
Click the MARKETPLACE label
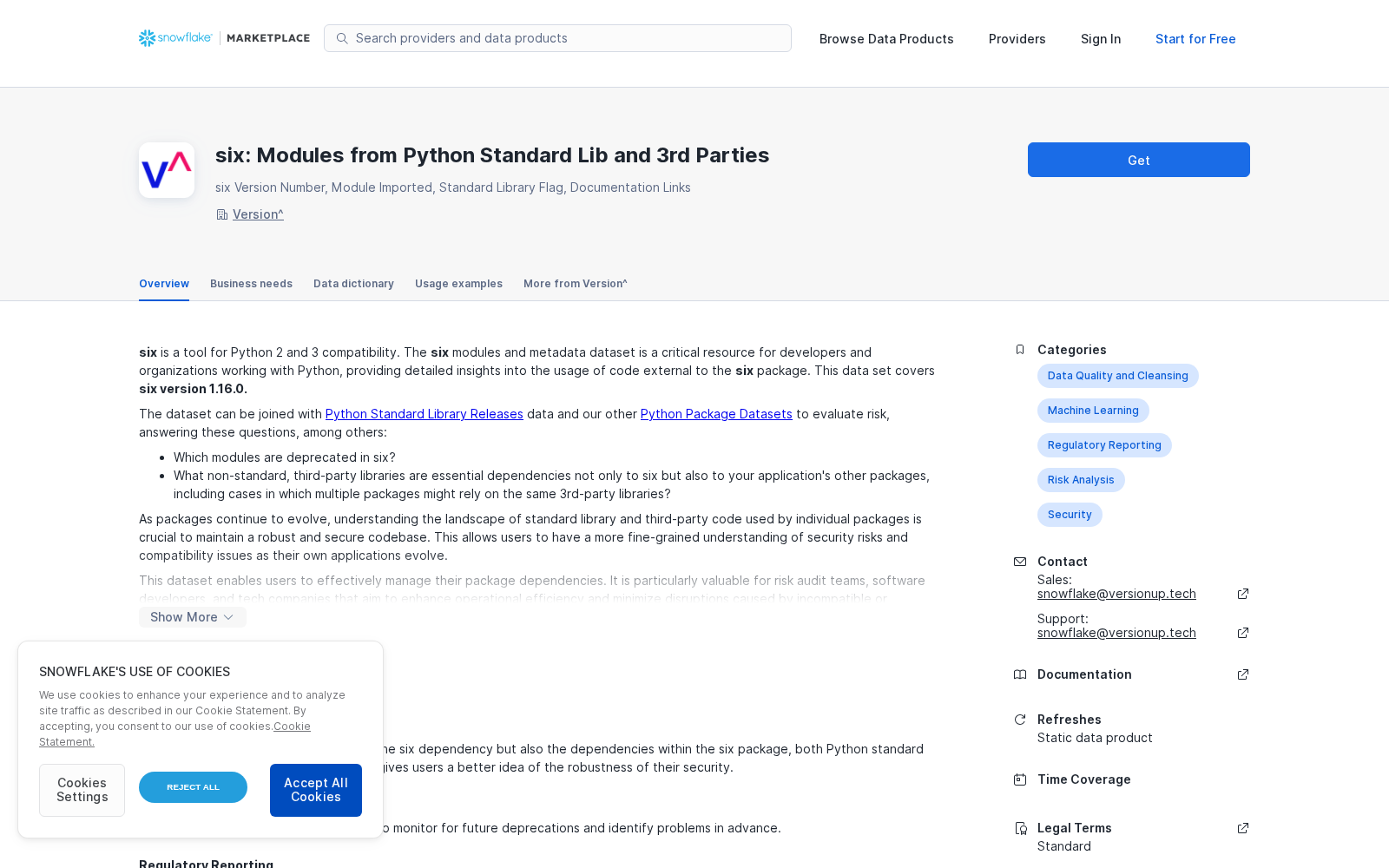[268, 38]
